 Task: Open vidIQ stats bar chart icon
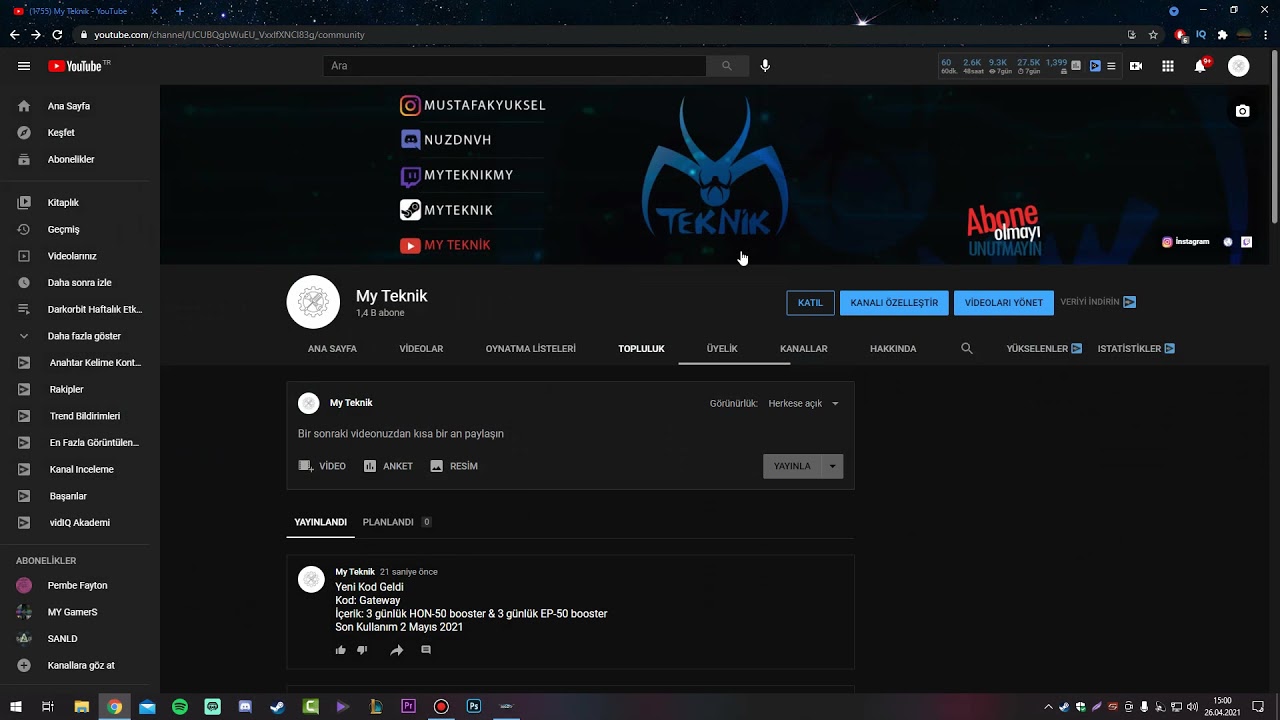point(1076,66)
